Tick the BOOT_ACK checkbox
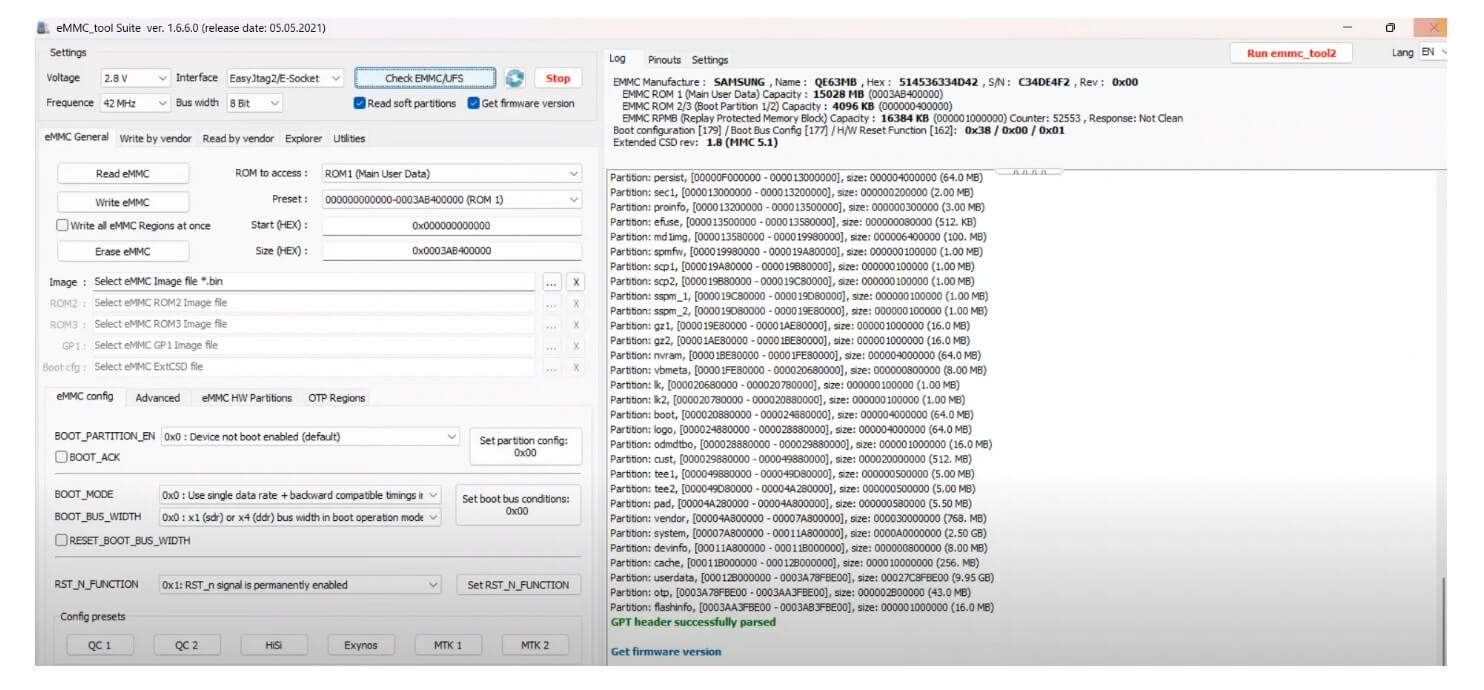Image resolution: width=1484 pixels, height=690 pixels. pos(62,457)
